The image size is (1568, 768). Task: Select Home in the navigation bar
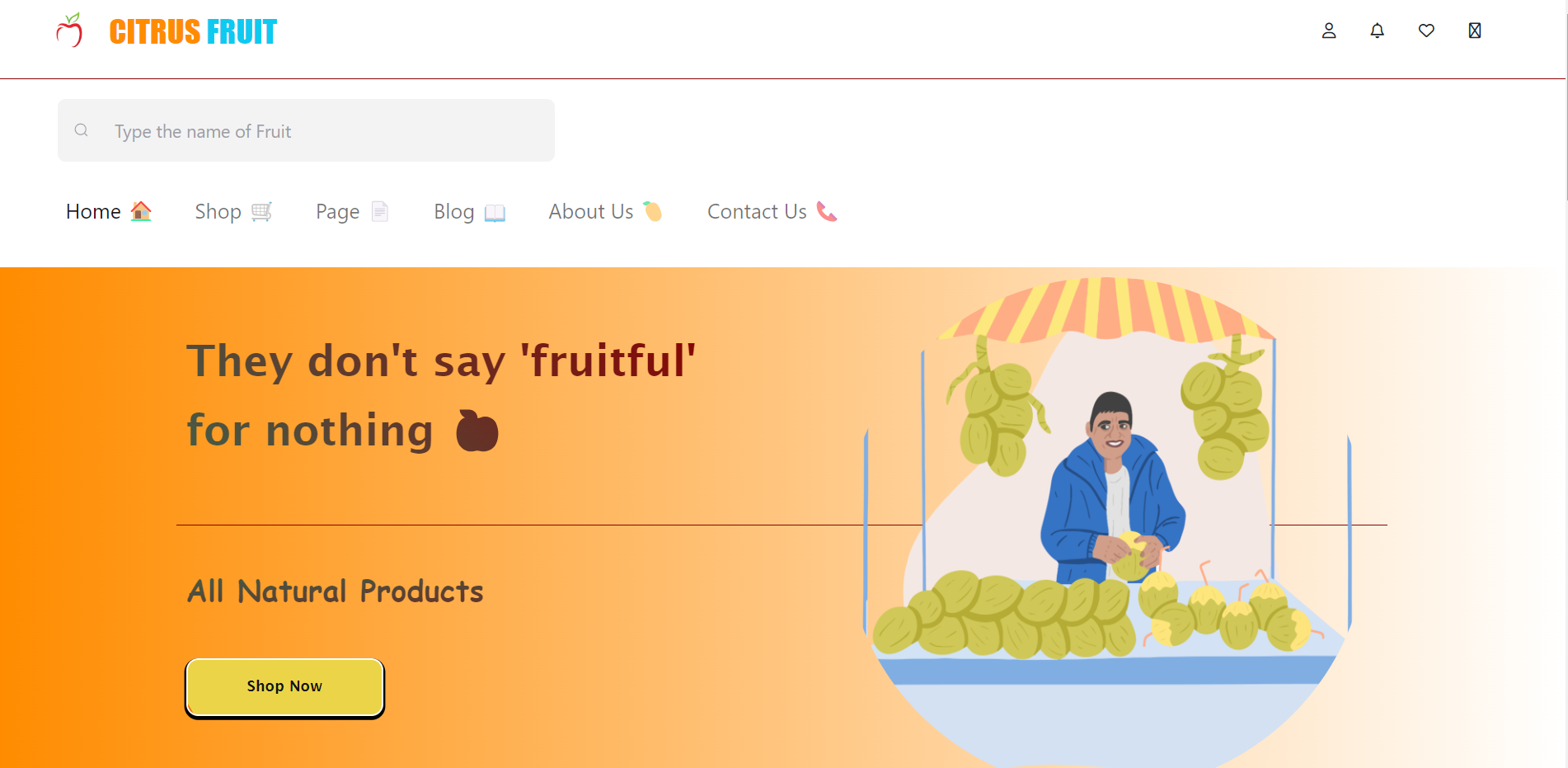[92, 211]
